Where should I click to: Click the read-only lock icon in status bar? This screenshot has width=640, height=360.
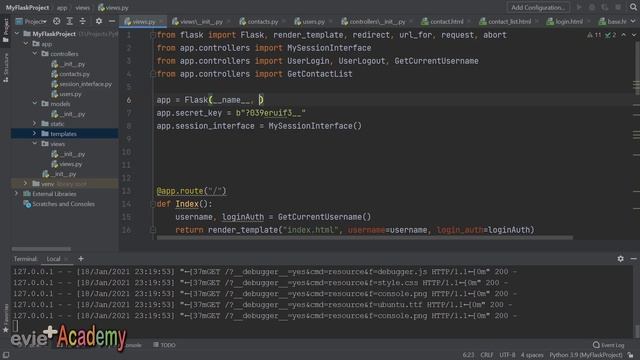coord(631,356)
